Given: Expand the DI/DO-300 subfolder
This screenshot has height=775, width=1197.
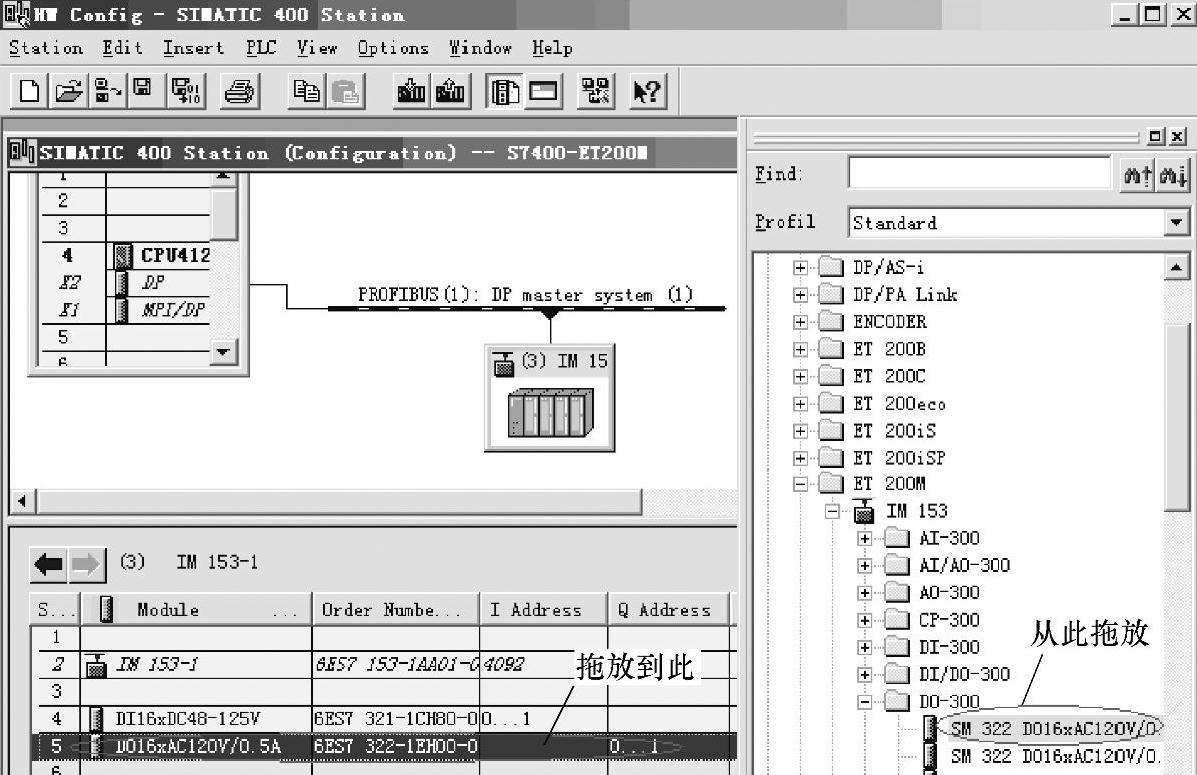Looking at the screenshot, I should (865, 675).
